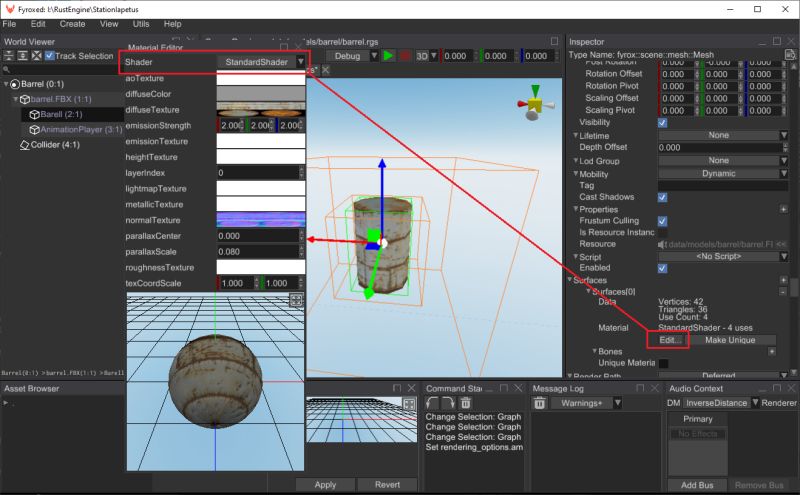This screenshot has width=800, height=495.
Task: Close the barrel.rgs scene tab
Action: coord(326,70)
